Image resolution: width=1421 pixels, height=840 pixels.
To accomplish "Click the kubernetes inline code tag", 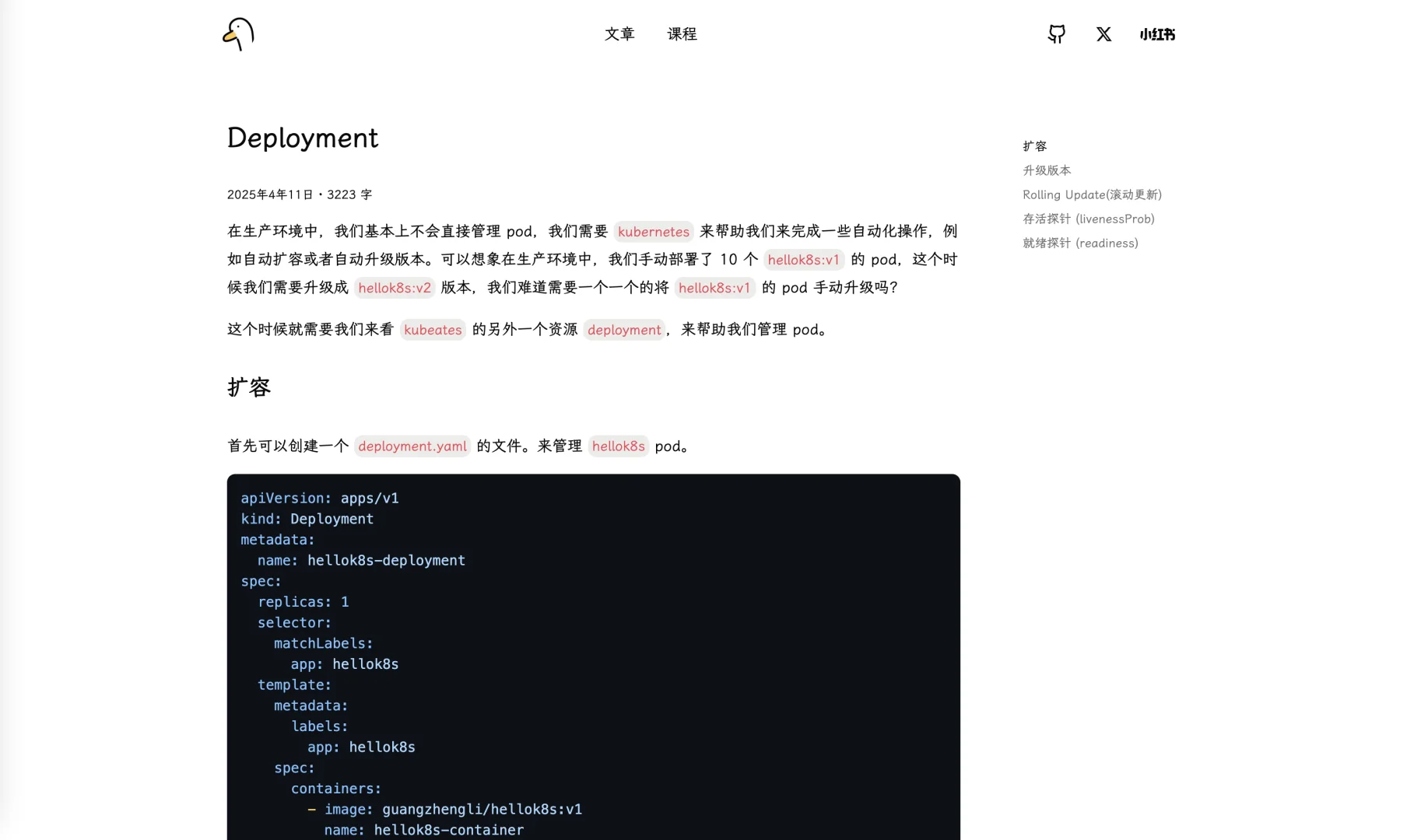I will (x=653, y=231).
